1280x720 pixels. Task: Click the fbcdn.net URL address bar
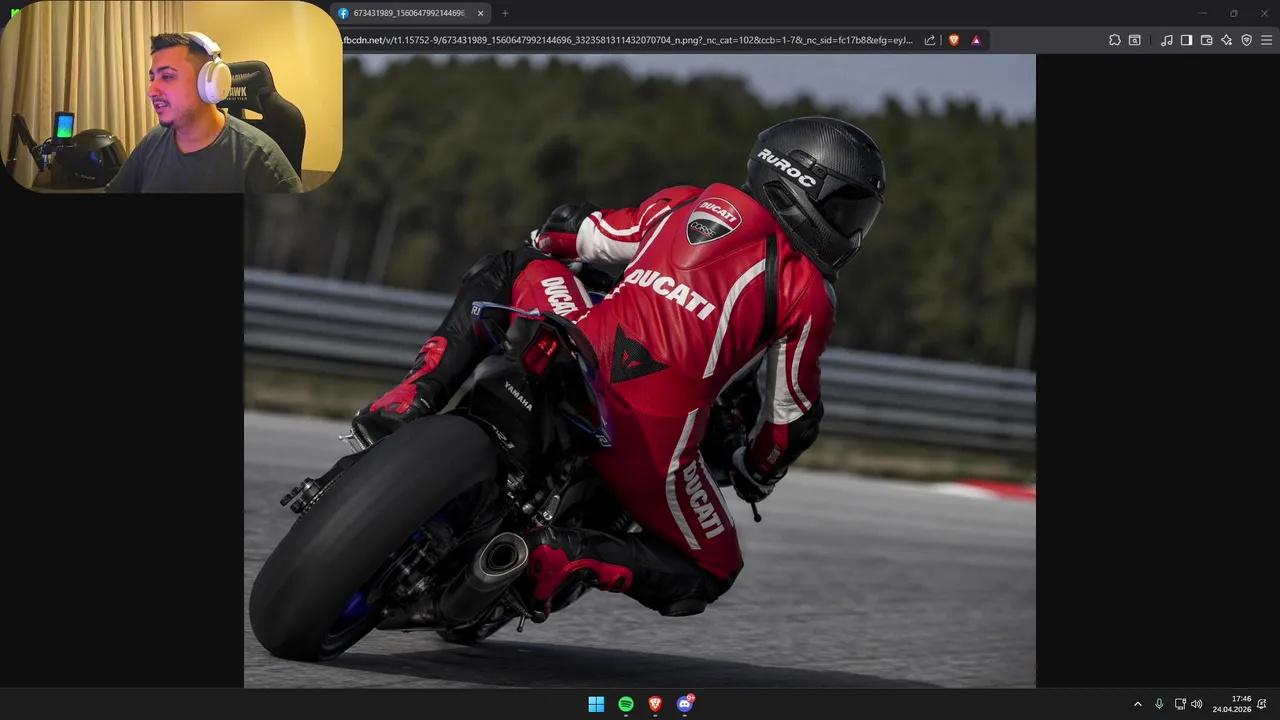pyautogui.click(x=628, y=40)
